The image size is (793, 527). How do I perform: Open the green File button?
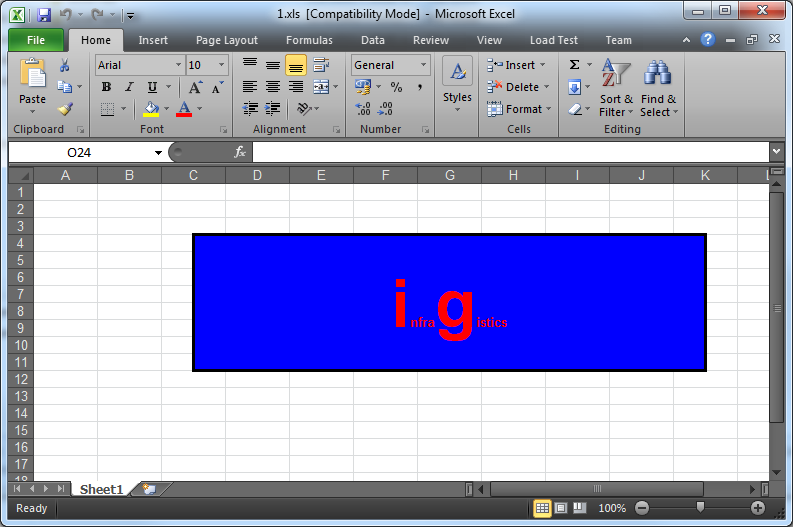[x=36, y=40]
